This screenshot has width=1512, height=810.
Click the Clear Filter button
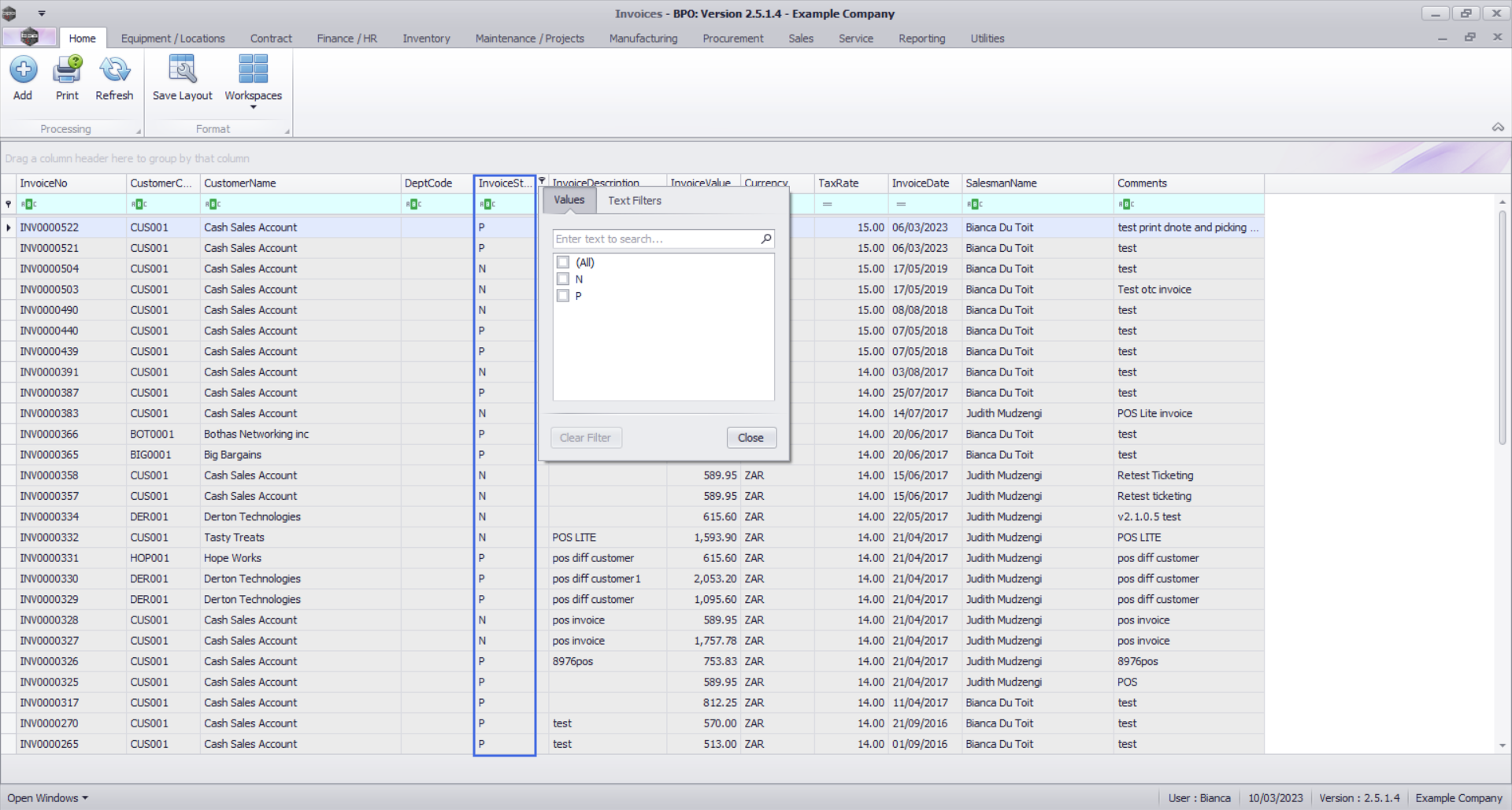pos(585,438)
